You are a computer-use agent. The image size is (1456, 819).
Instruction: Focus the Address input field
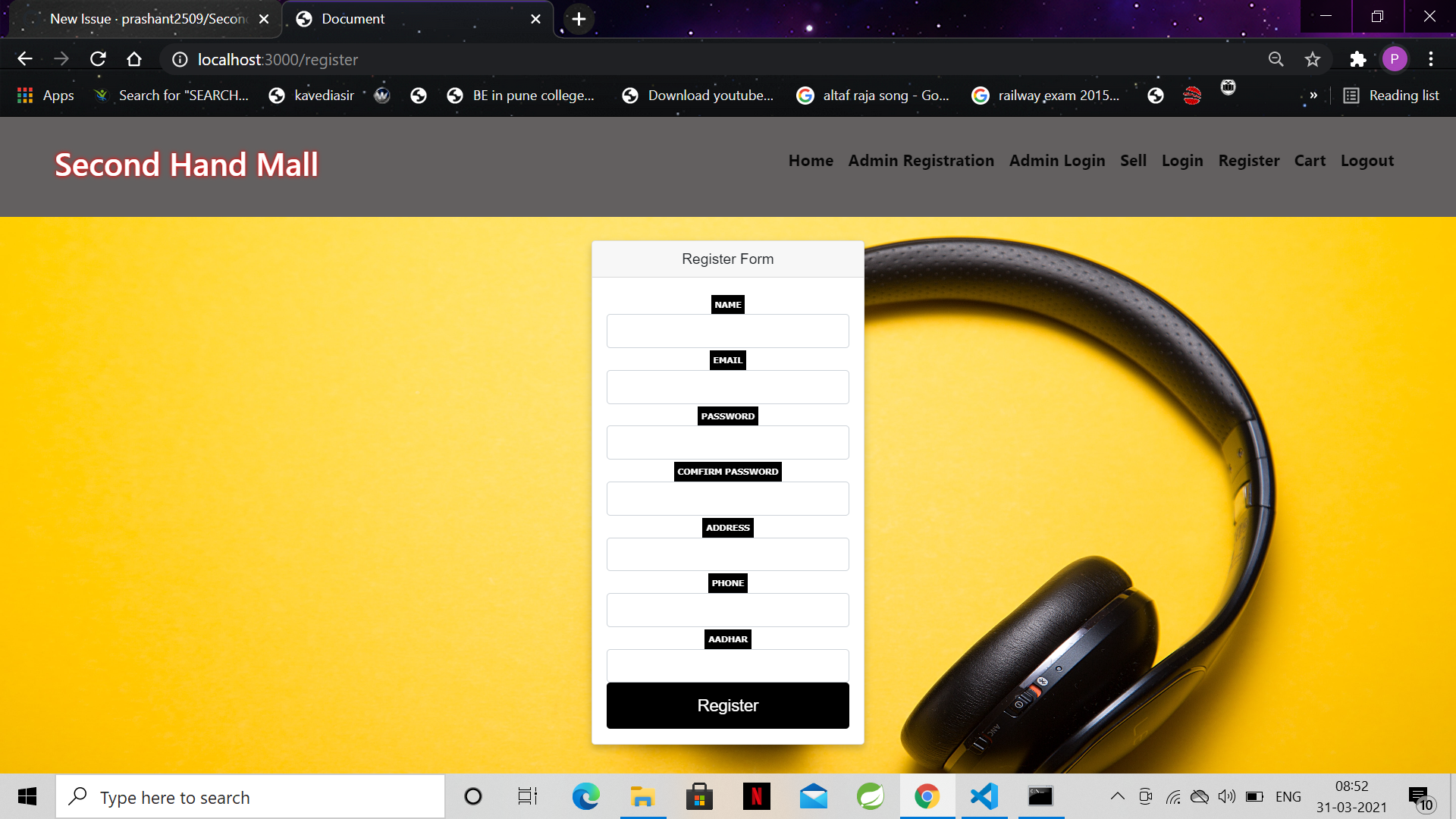[728, 554]
